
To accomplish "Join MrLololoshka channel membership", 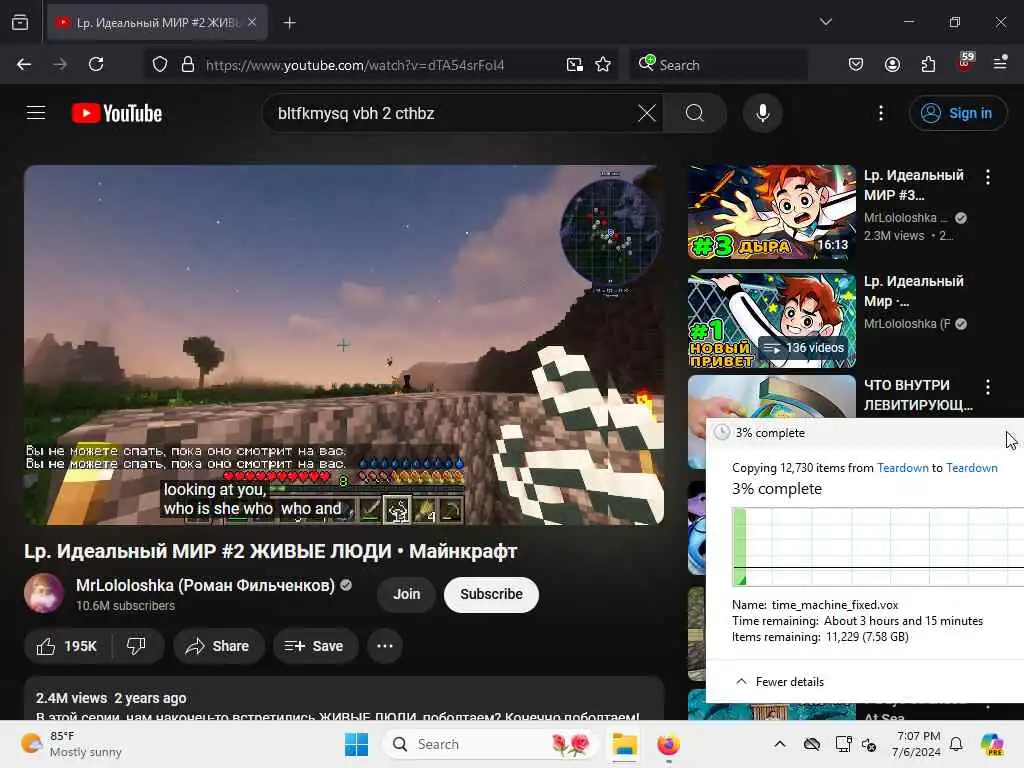I will click(x=406, y=594).
